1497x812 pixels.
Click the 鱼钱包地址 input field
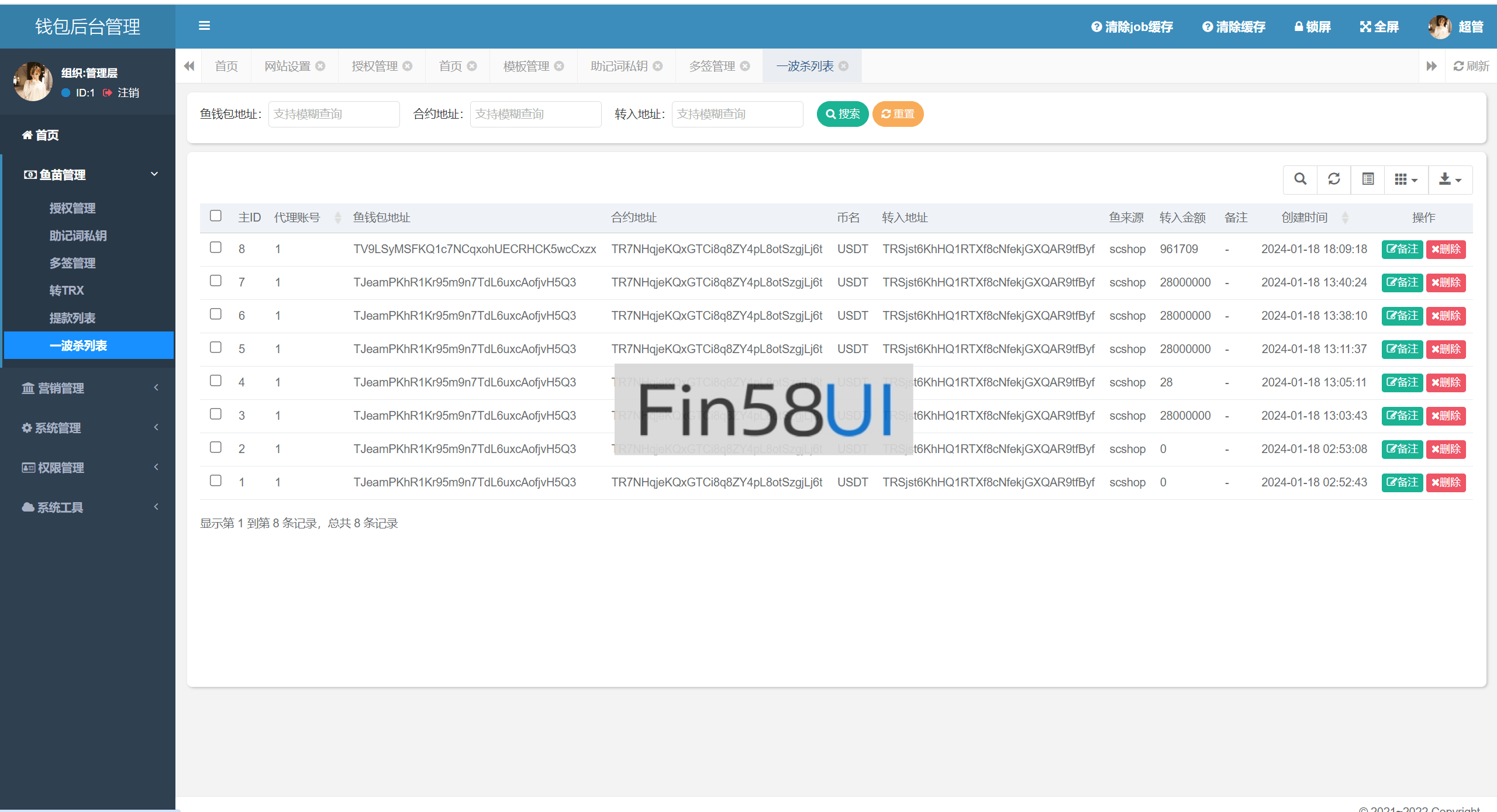tap(334, 114)
